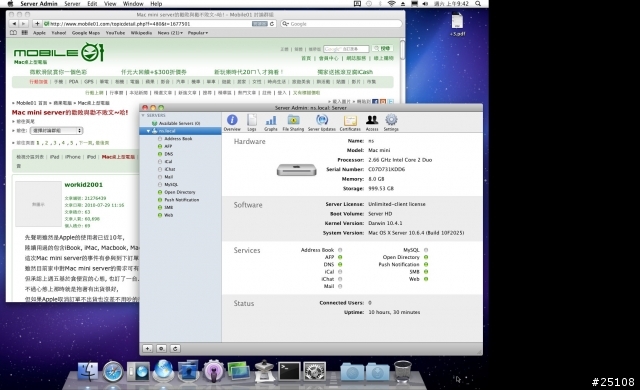The height and width of the screenshot is (390, 640).
Task: Click the YouTube bookmark in Safari
Action: click(116, 33)
